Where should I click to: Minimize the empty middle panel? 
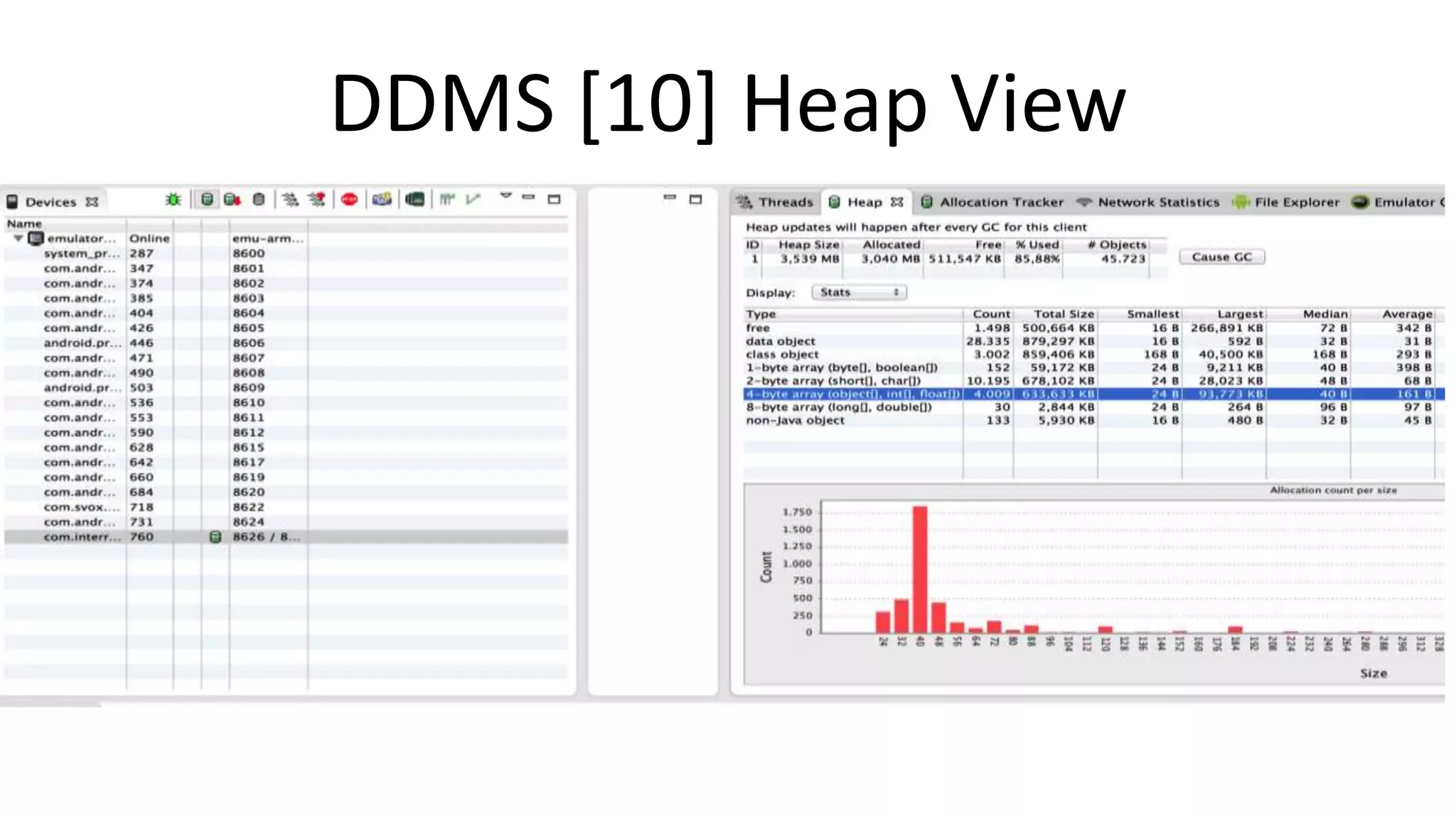[670, 197]
